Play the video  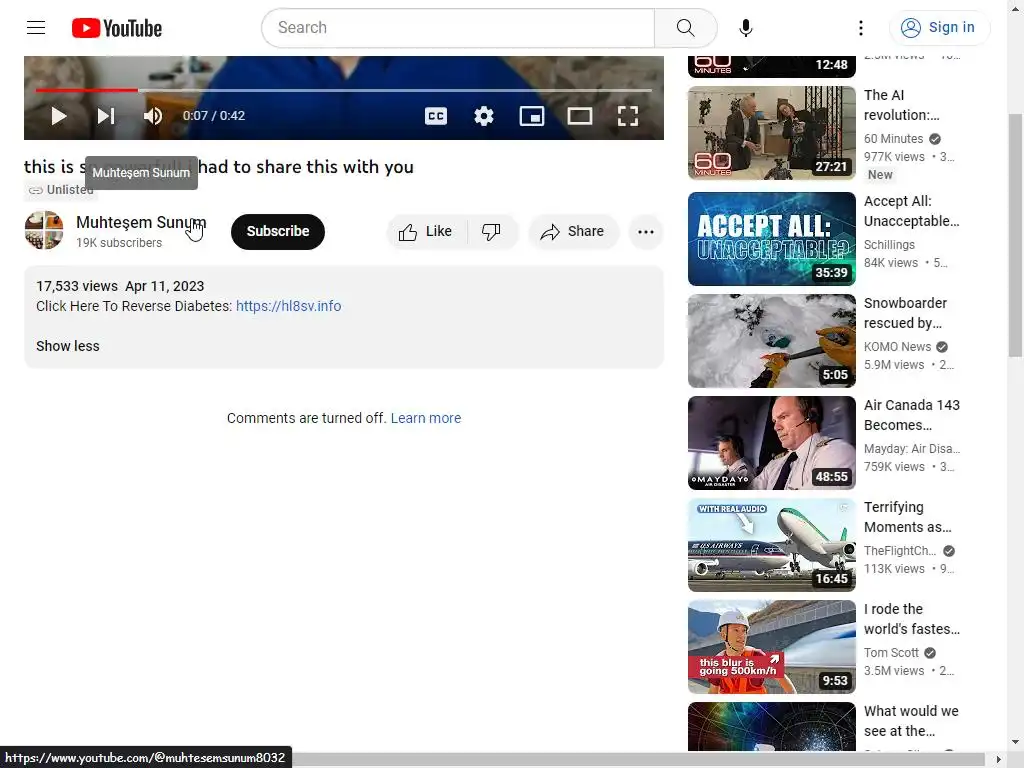(x=59, y=116)
